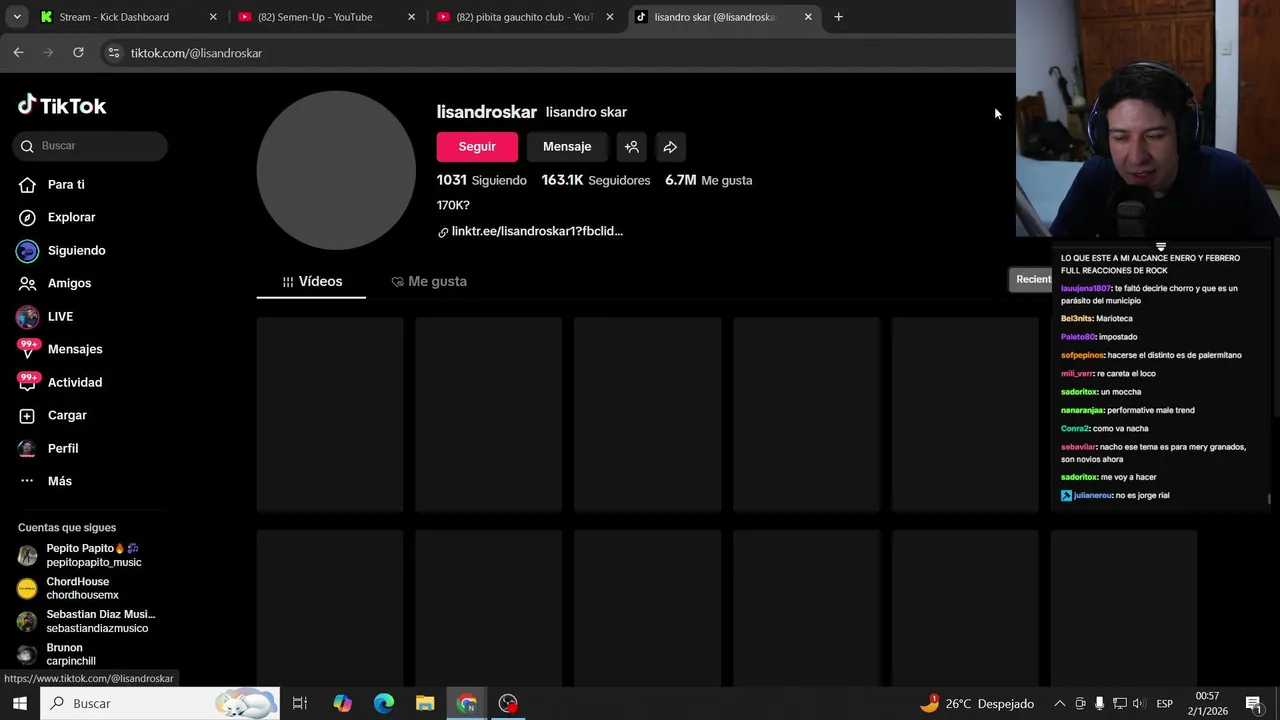This screenshot has height=720, width=1280.
Task: Click the share arrow icon on the profile
Action: point(670,147)
